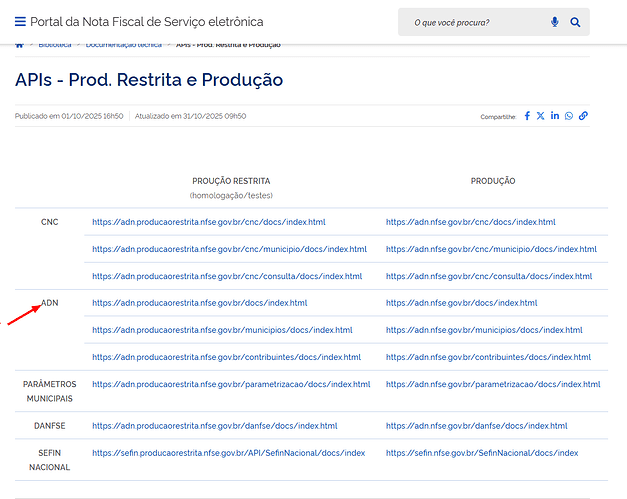Copy page link with chain icon
Viewport: 627px width, 499px height.
(x=583, y=116)
